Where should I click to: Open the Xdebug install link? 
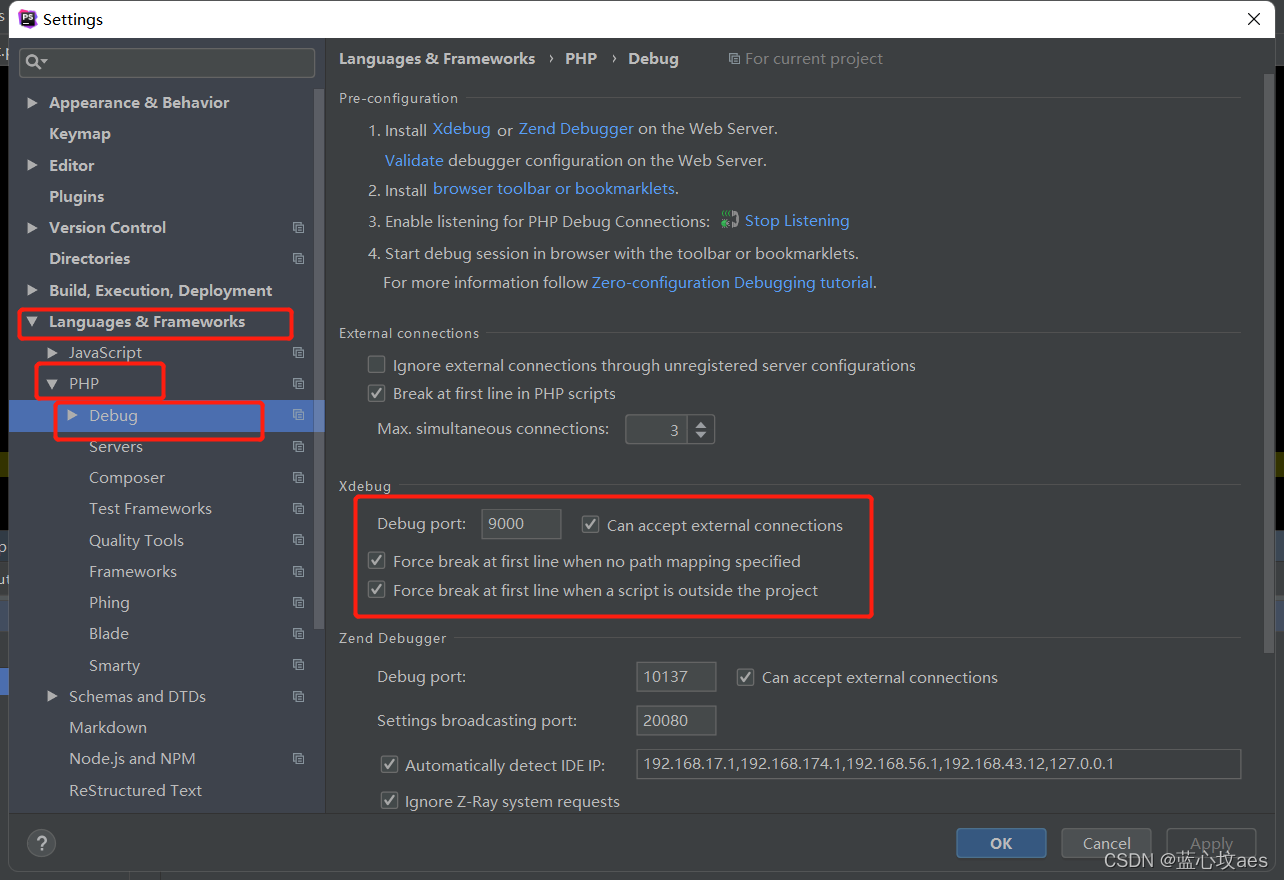point(462,129)
